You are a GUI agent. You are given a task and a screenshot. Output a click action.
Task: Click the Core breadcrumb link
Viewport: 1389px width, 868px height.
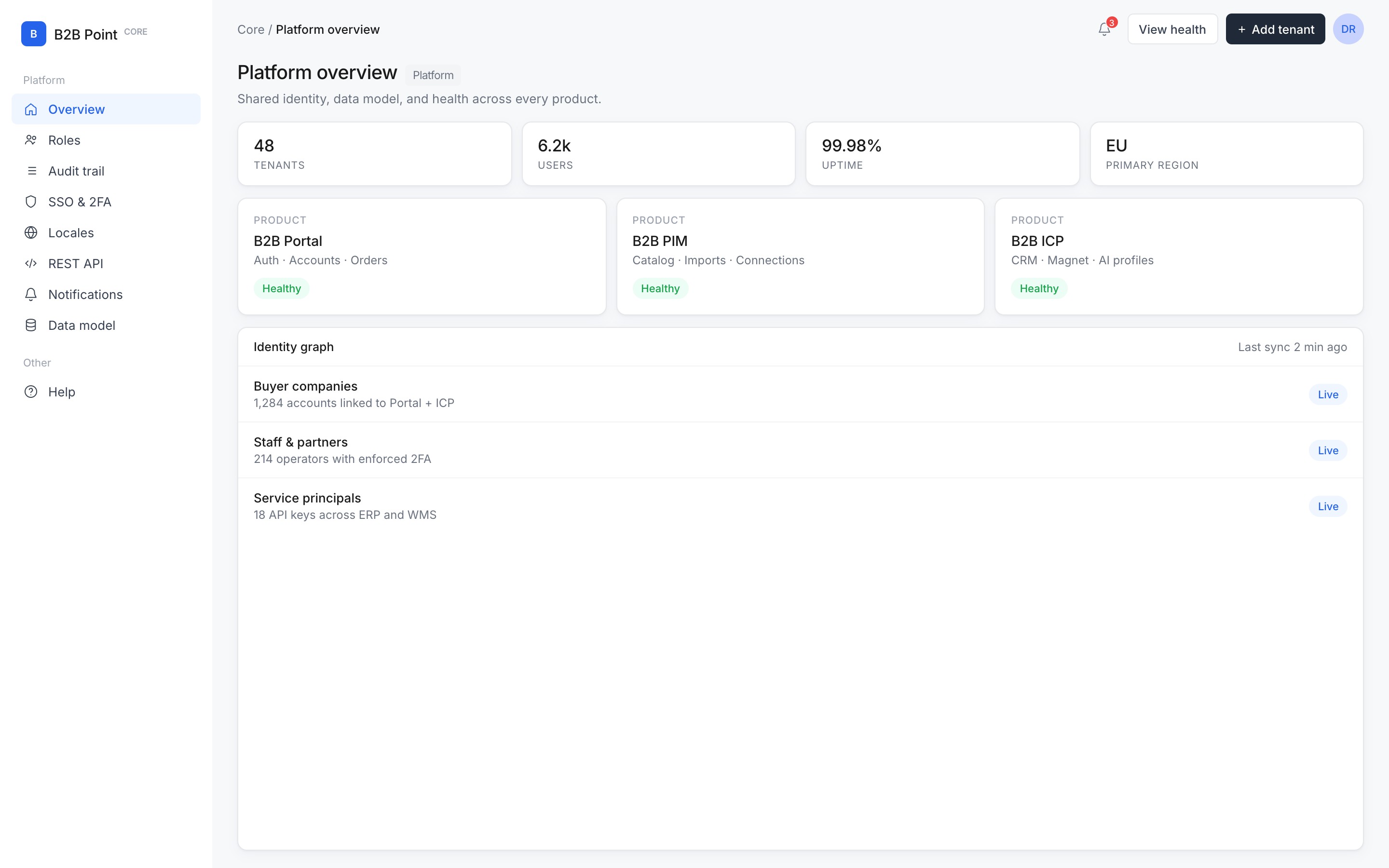(251, 29)
